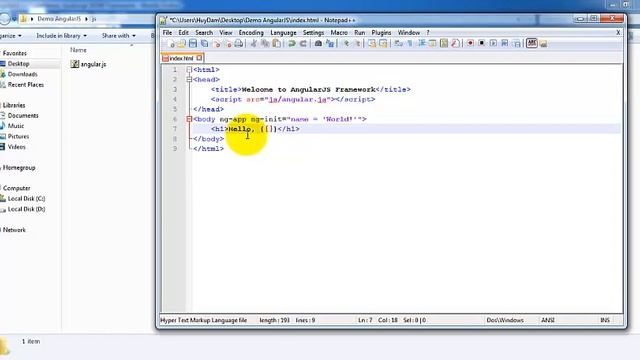
Task: Click ANSI encoding in the status bar
Action: click(x=548, y=320)
